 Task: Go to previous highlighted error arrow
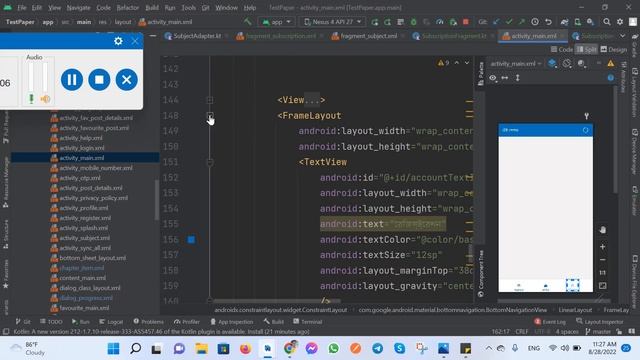pos(457,63)
